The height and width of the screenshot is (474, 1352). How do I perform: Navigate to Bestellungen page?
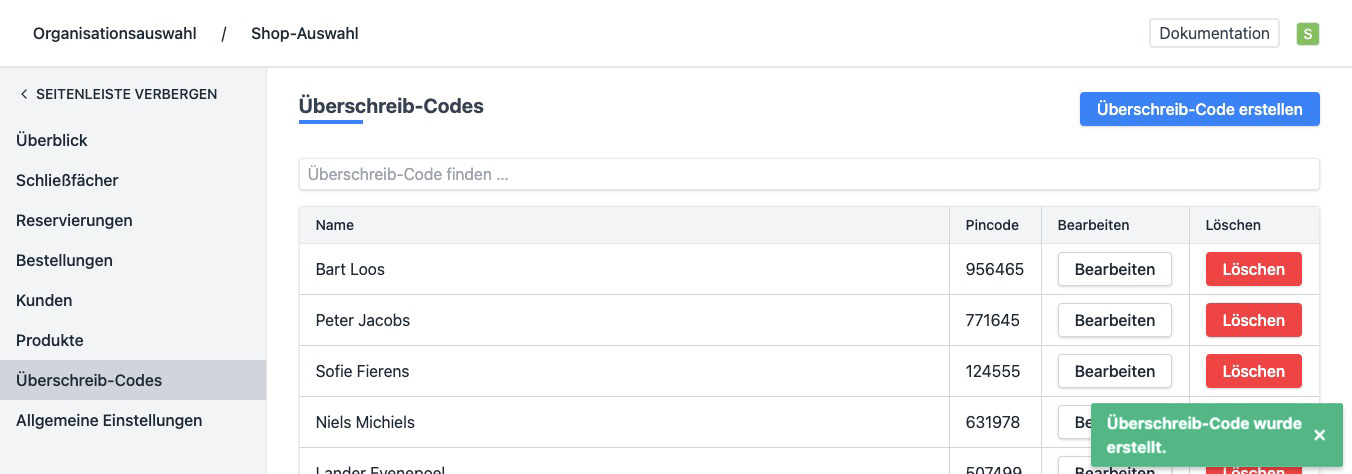coord(64,261)
